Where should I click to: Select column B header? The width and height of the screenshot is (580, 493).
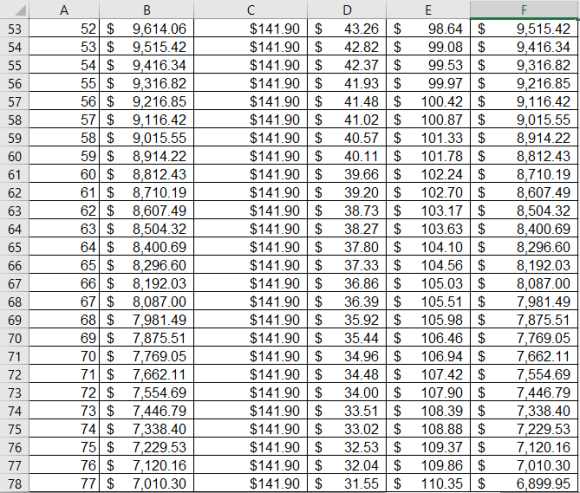(x=146, y=10)
